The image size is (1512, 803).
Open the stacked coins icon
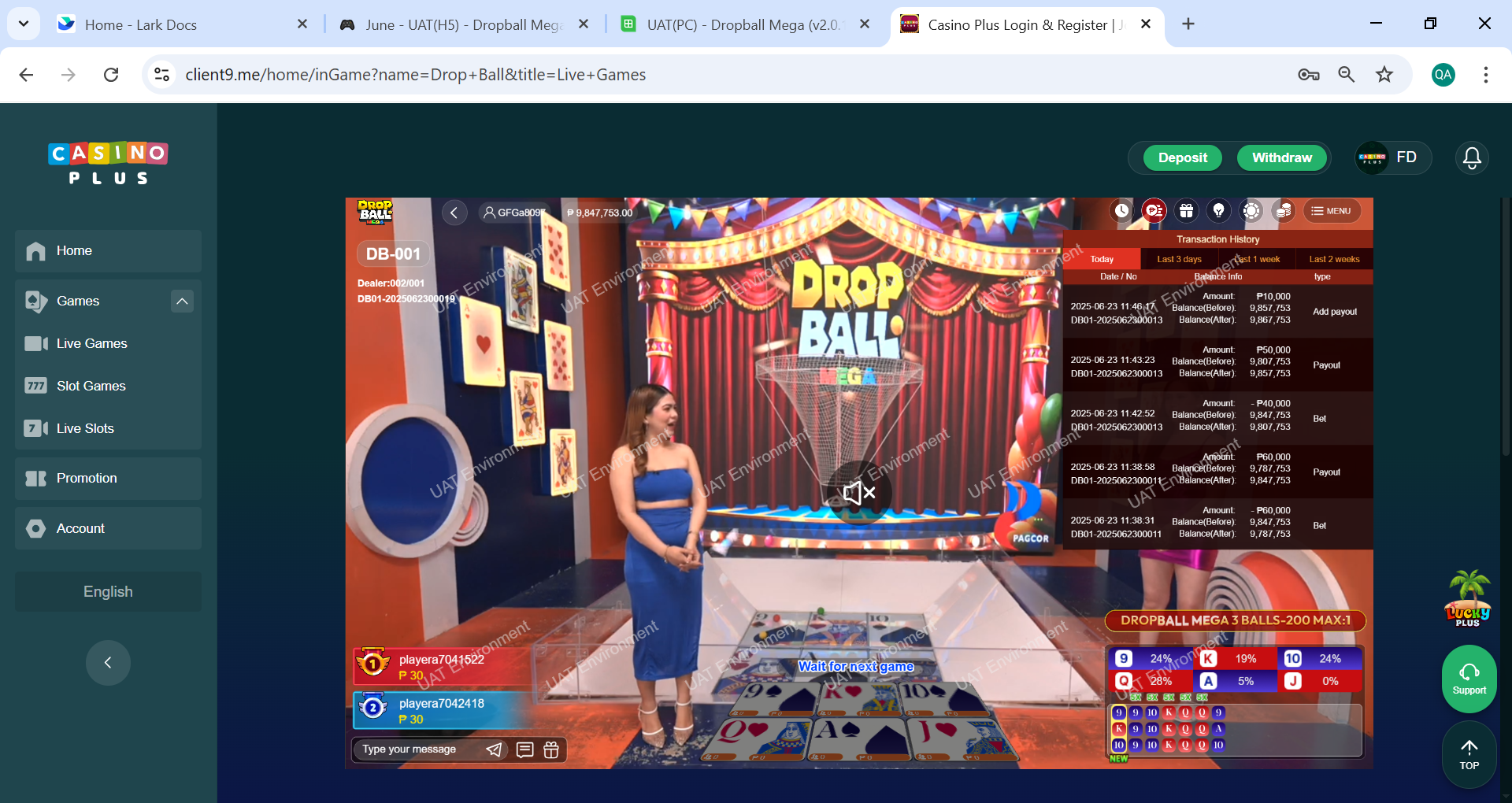tap(1284, 211)
